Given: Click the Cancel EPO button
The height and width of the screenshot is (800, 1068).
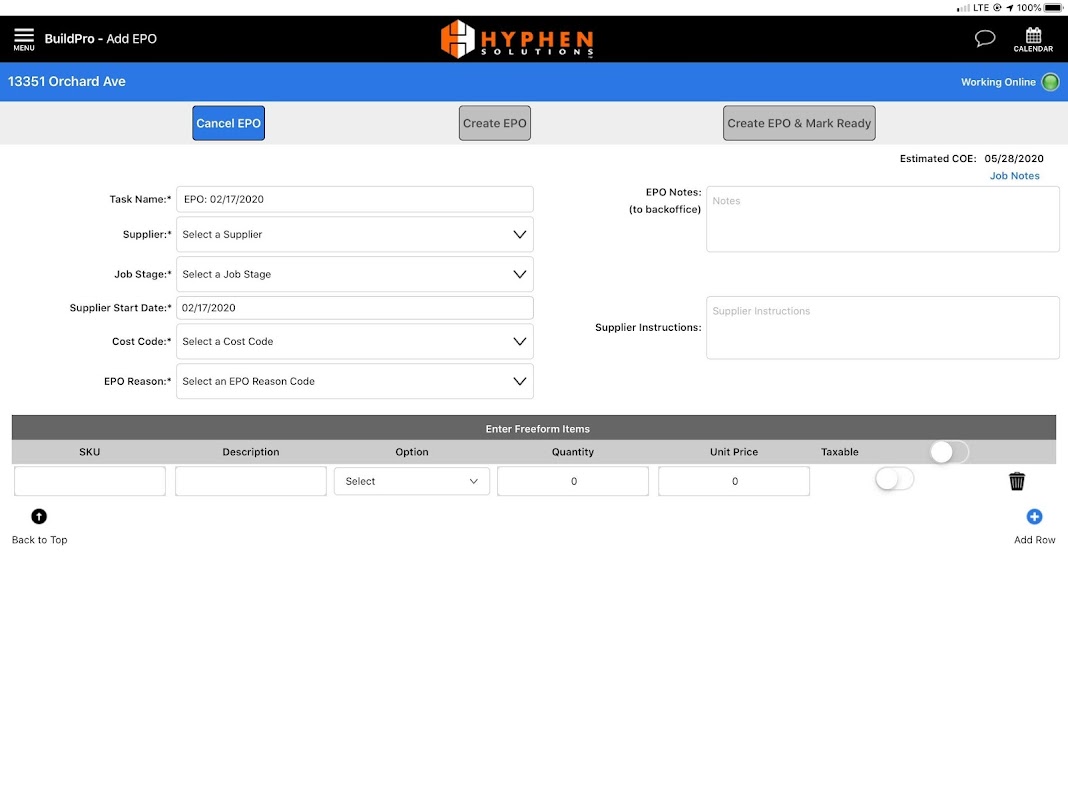Looking at the screenshot, I should [228, 123].
